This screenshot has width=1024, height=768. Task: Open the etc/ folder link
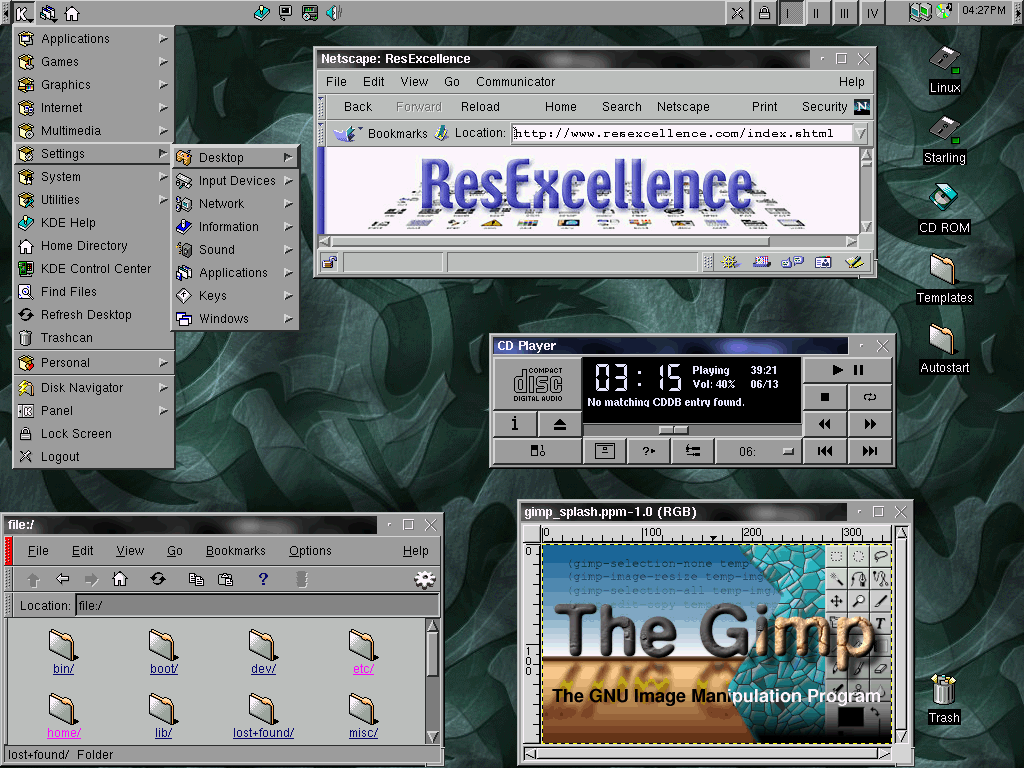tap(363, 669)
